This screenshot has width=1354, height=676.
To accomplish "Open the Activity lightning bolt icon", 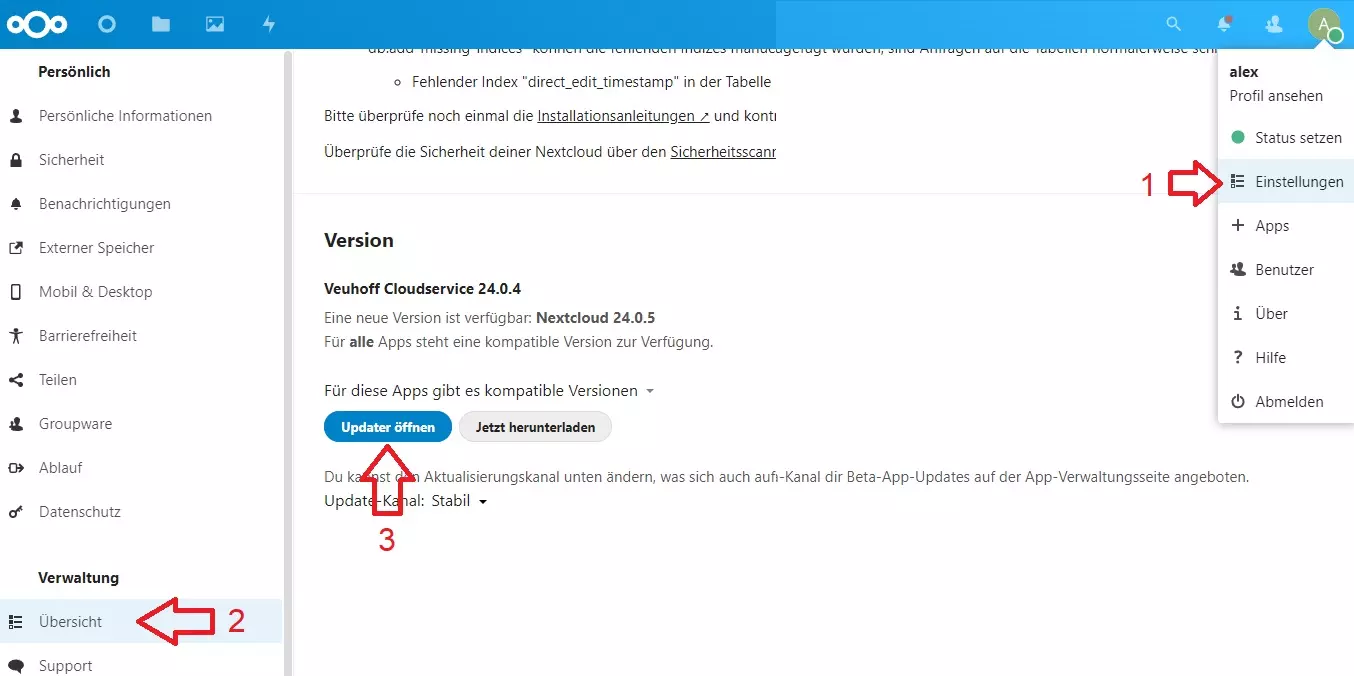I will pos(269,24).
